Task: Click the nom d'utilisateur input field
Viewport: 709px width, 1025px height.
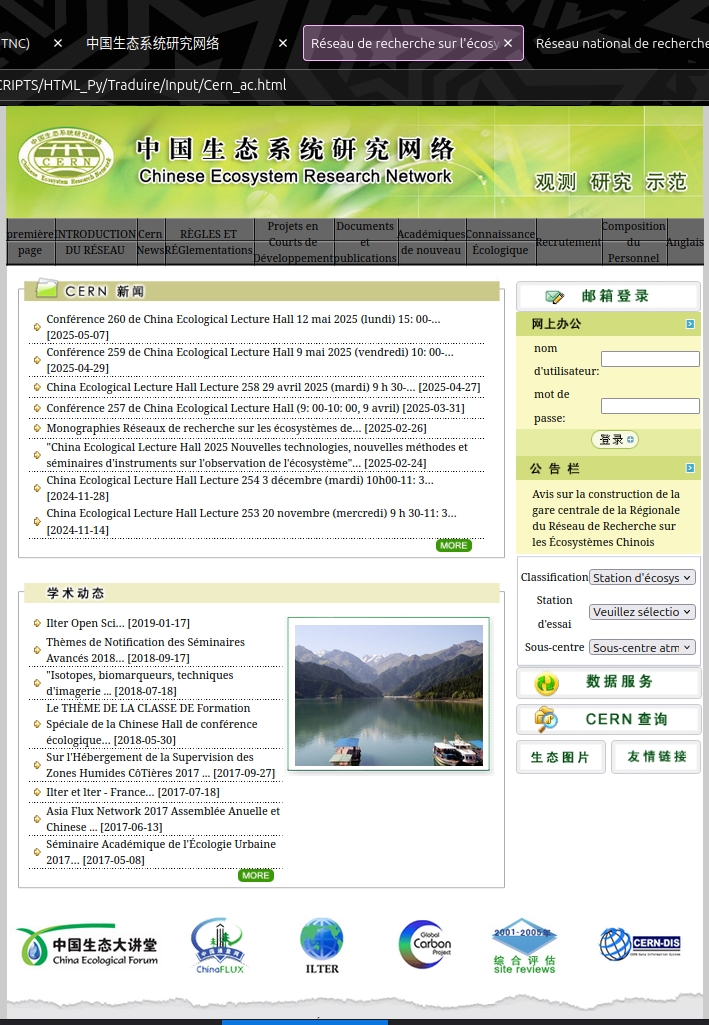Action: pyautogui.click(x=650, y=359)
